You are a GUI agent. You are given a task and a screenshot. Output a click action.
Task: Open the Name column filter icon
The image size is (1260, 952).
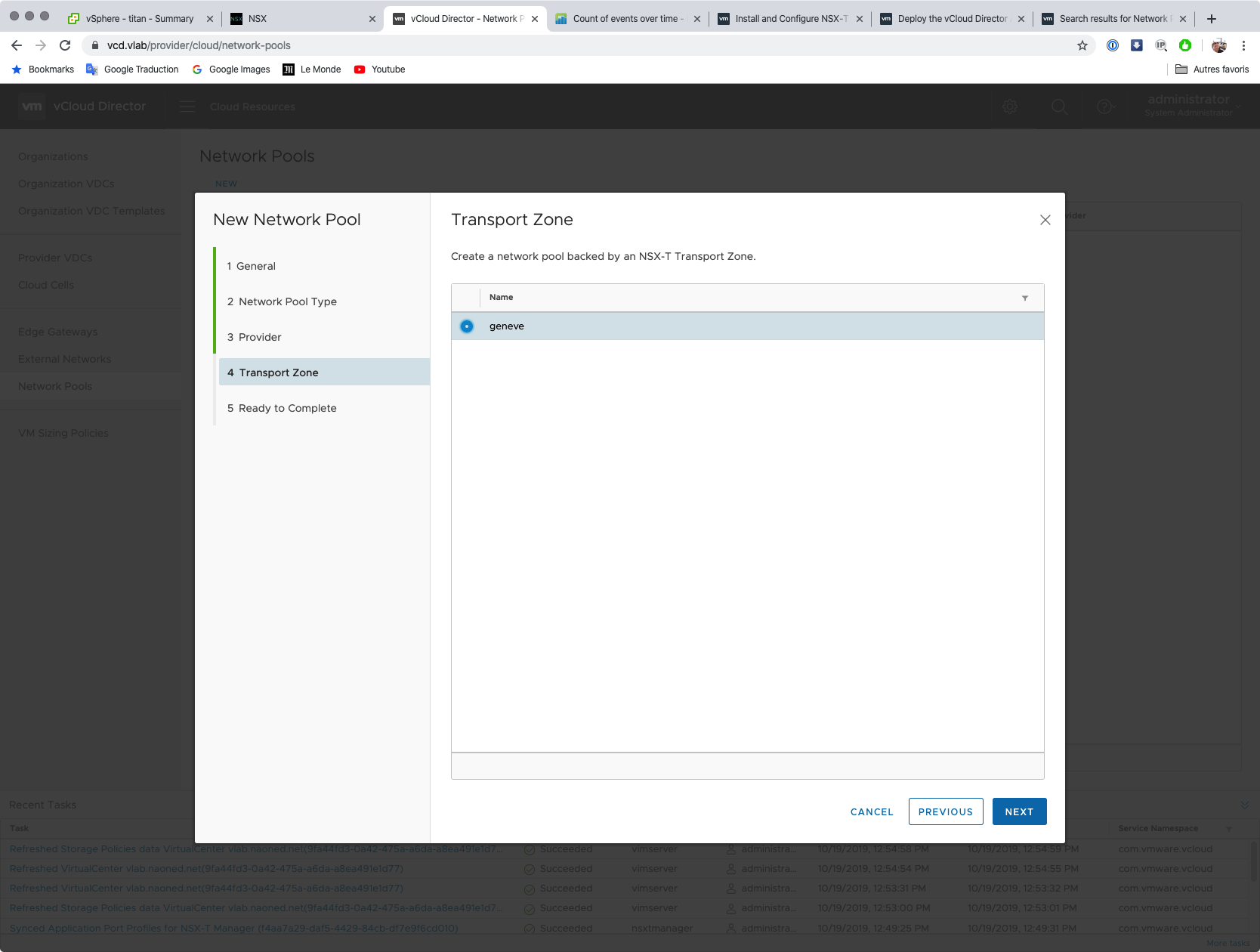1025,298
